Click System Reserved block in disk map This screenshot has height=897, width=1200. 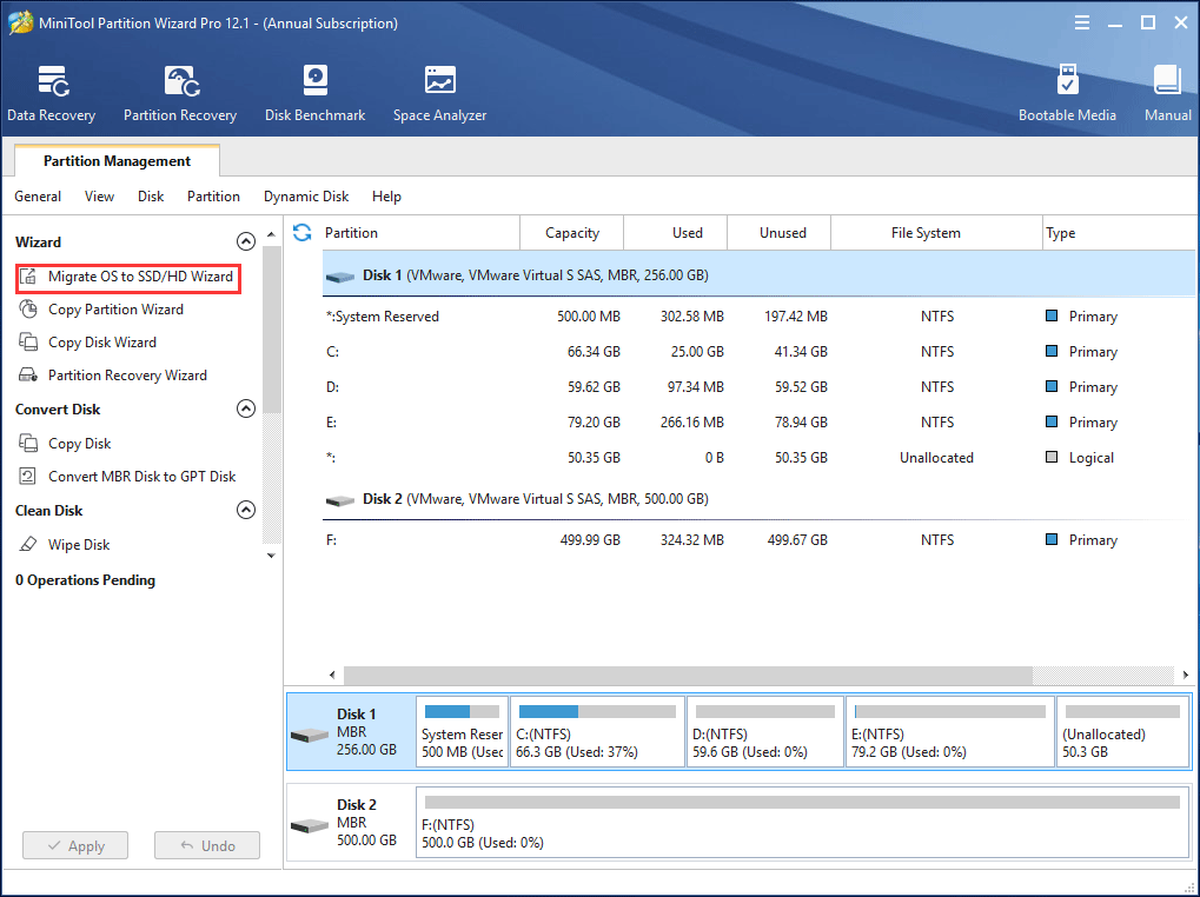(x=462, y=732)
